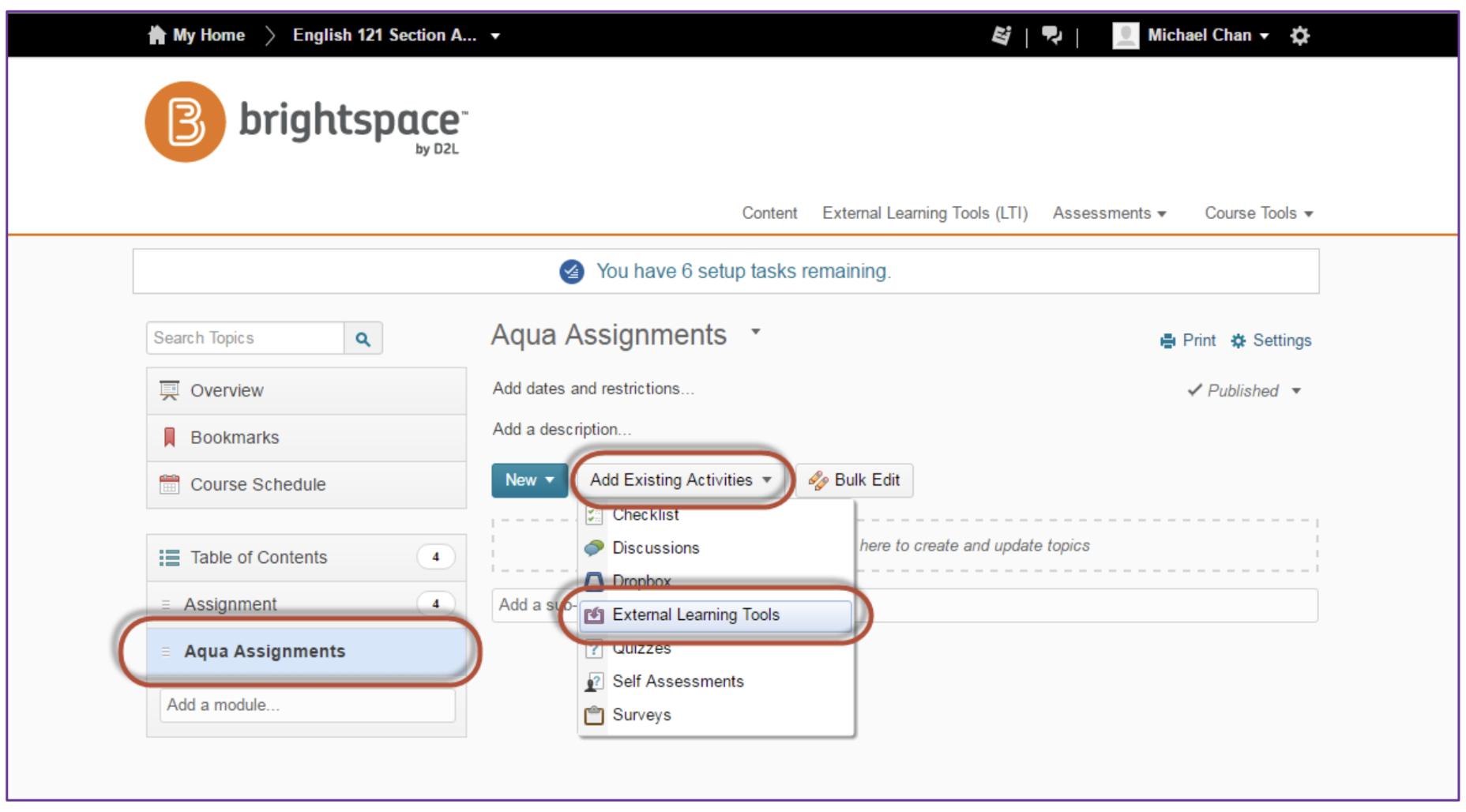The image size is (1466, 812).
Task: Click Michael Chan's profile avatar
Action: click(1126, 35)
